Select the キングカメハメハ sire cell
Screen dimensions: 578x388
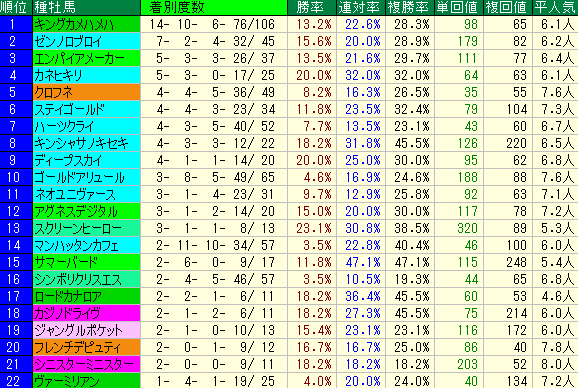coord(86,24)
